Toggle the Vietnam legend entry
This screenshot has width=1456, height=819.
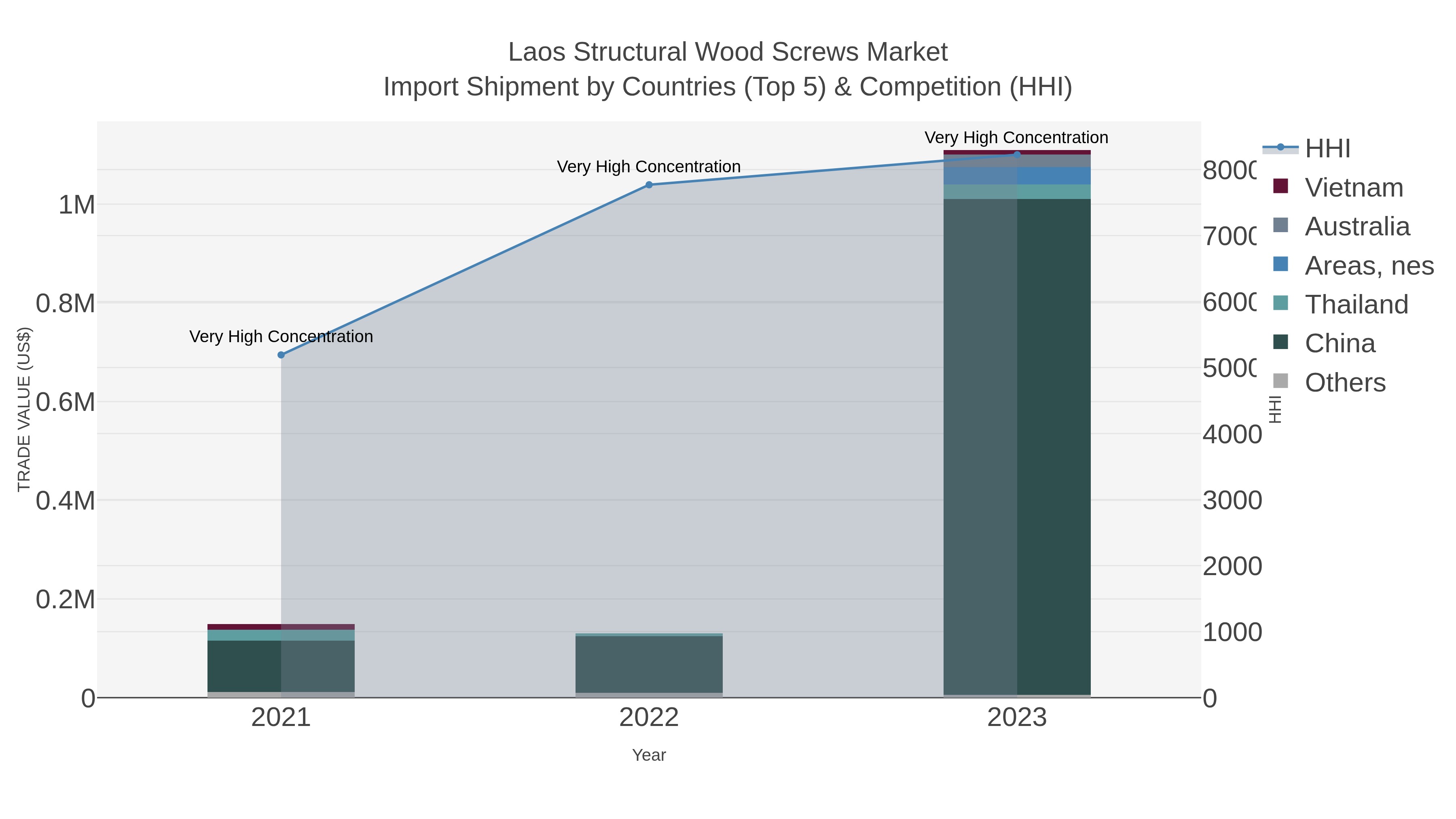pyautogui.click(x=1338, y=187)
